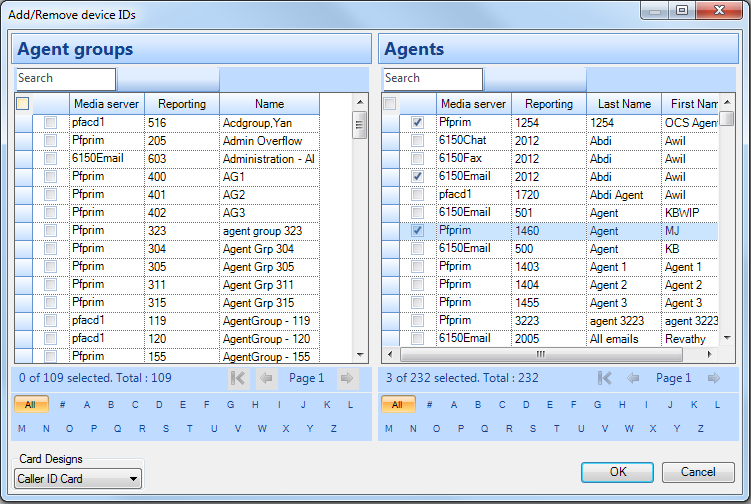Screen dimensions: 751x504
Task: Uncheck the agent 1460 MJ checkbox
Action: (418, 231)
